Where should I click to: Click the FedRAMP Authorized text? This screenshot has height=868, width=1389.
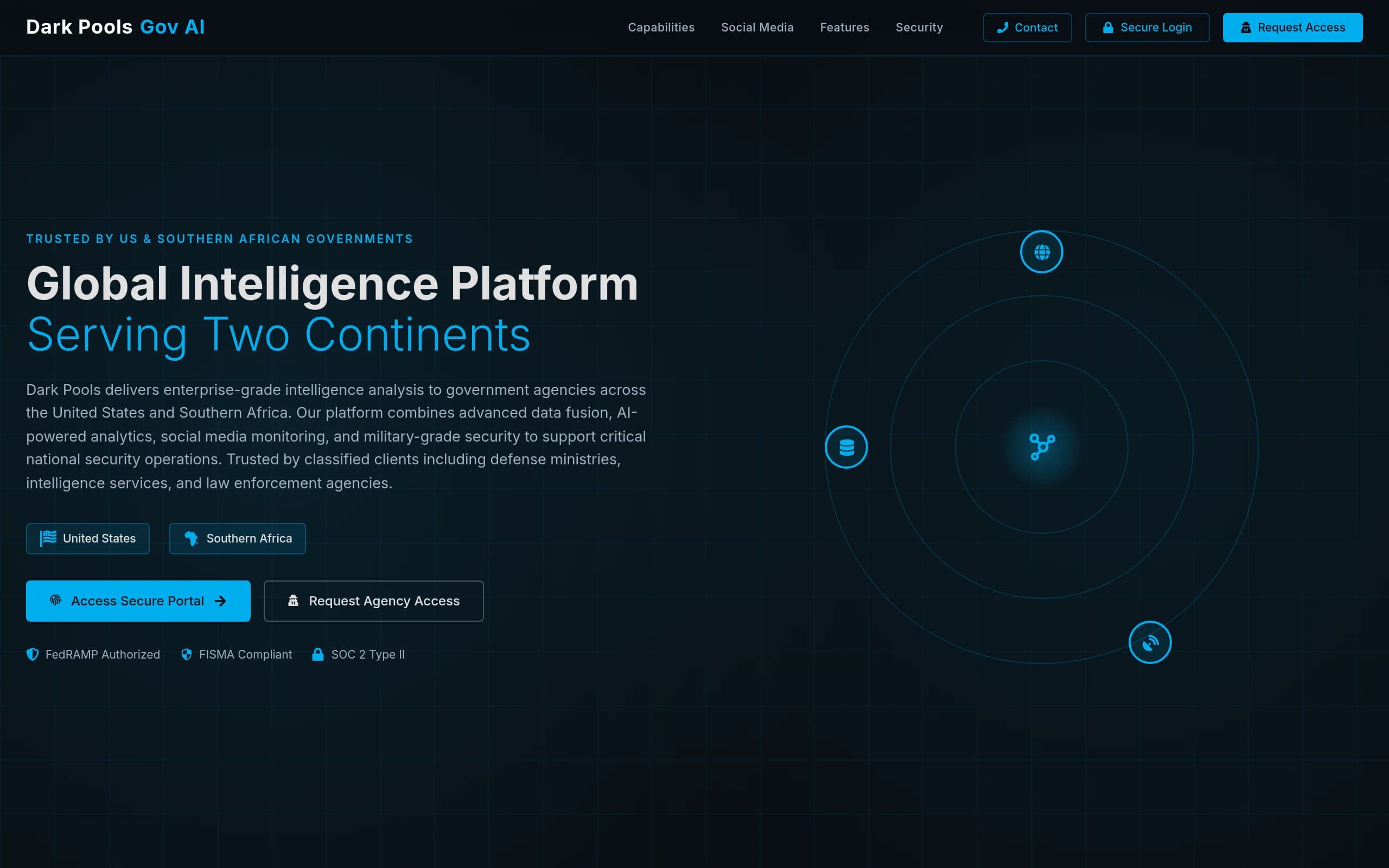pos(103,654)
